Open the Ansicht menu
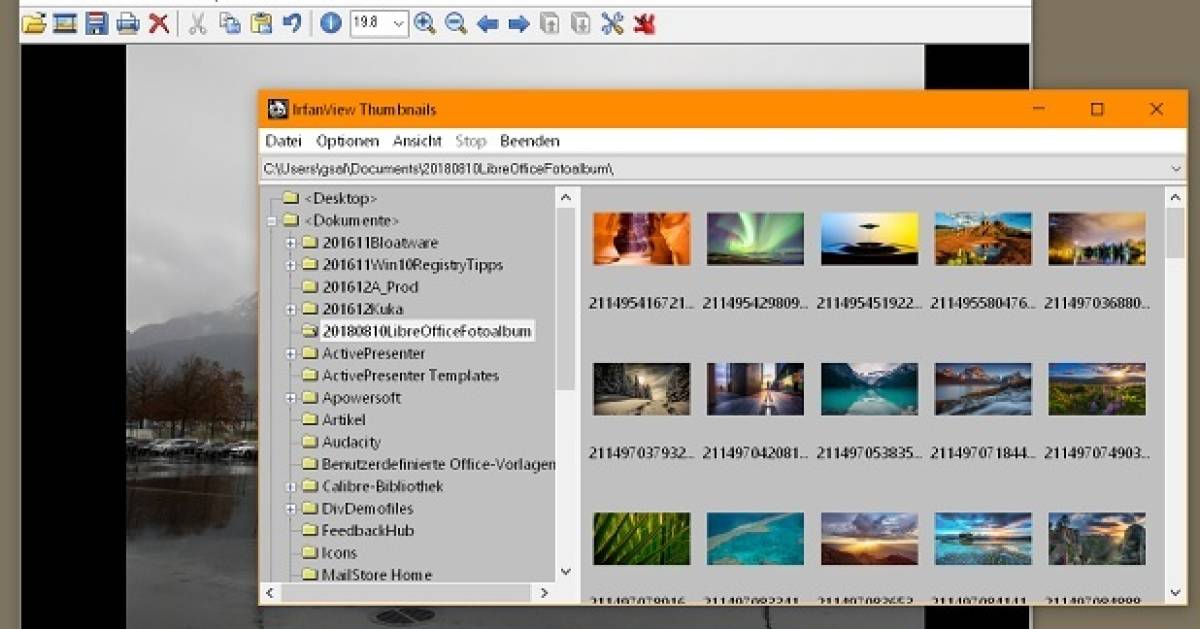Viewport: 1200px width, 629px height. pos(417,141)
